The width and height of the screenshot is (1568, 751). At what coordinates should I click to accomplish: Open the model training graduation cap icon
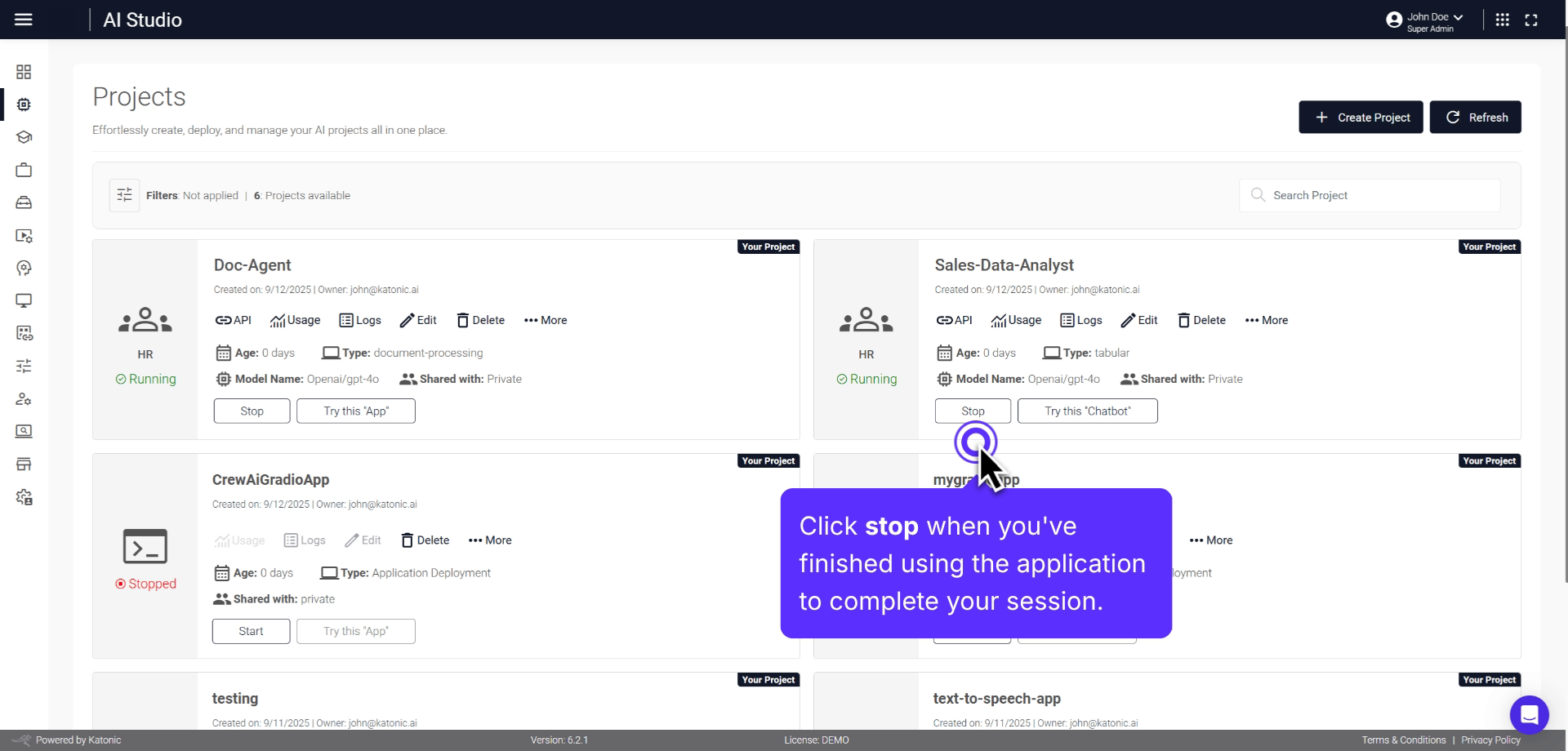[x=24, y=137]
